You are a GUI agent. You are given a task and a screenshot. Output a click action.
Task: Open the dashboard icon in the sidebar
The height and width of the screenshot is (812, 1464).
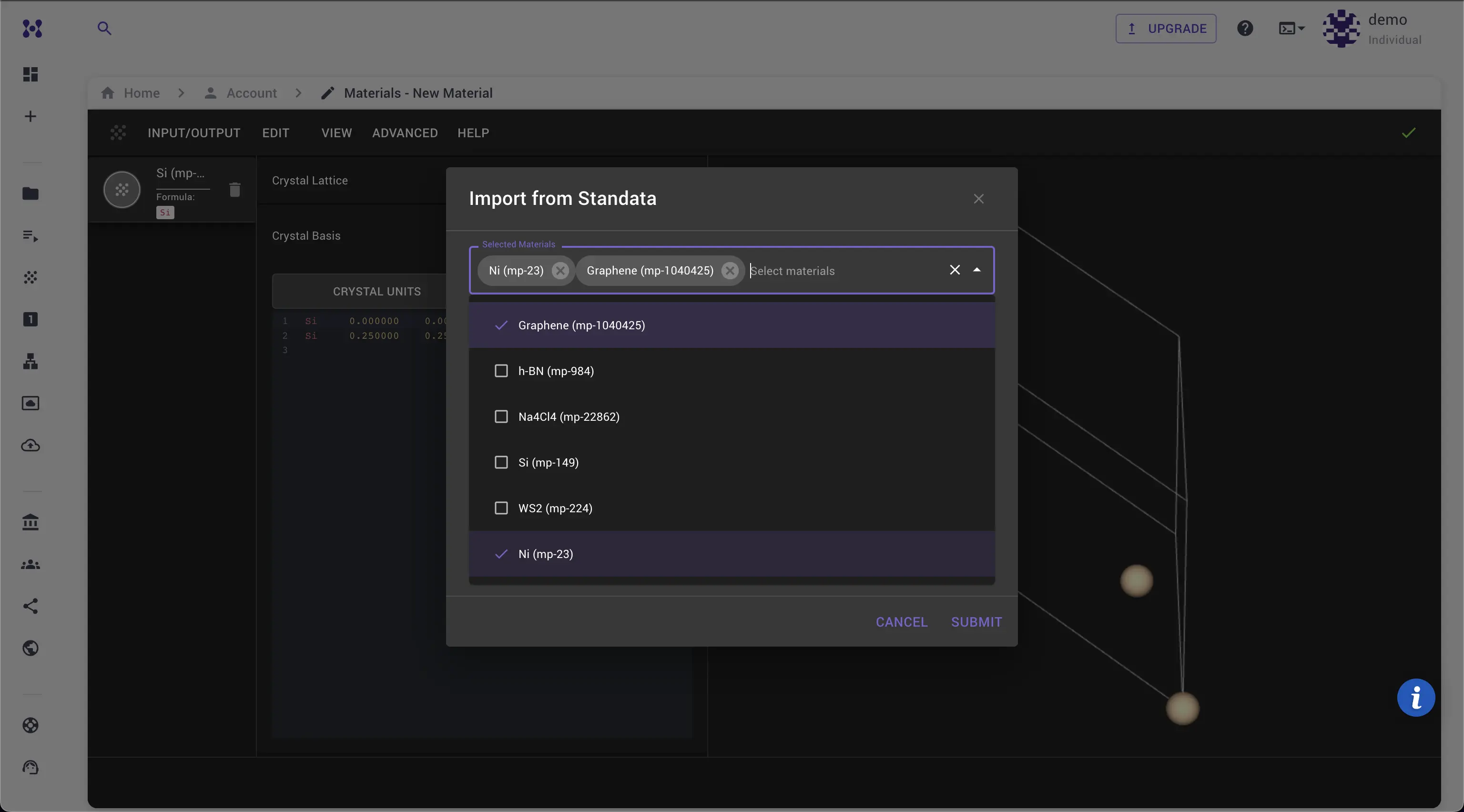click(30, 74)
